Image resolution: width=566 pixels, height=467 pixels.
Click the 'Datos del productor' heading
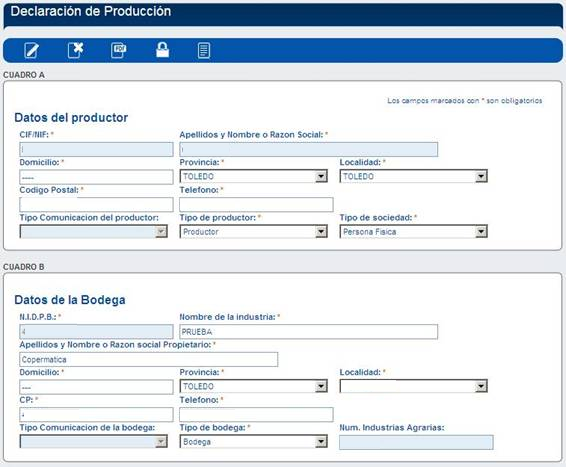[71, 118]
